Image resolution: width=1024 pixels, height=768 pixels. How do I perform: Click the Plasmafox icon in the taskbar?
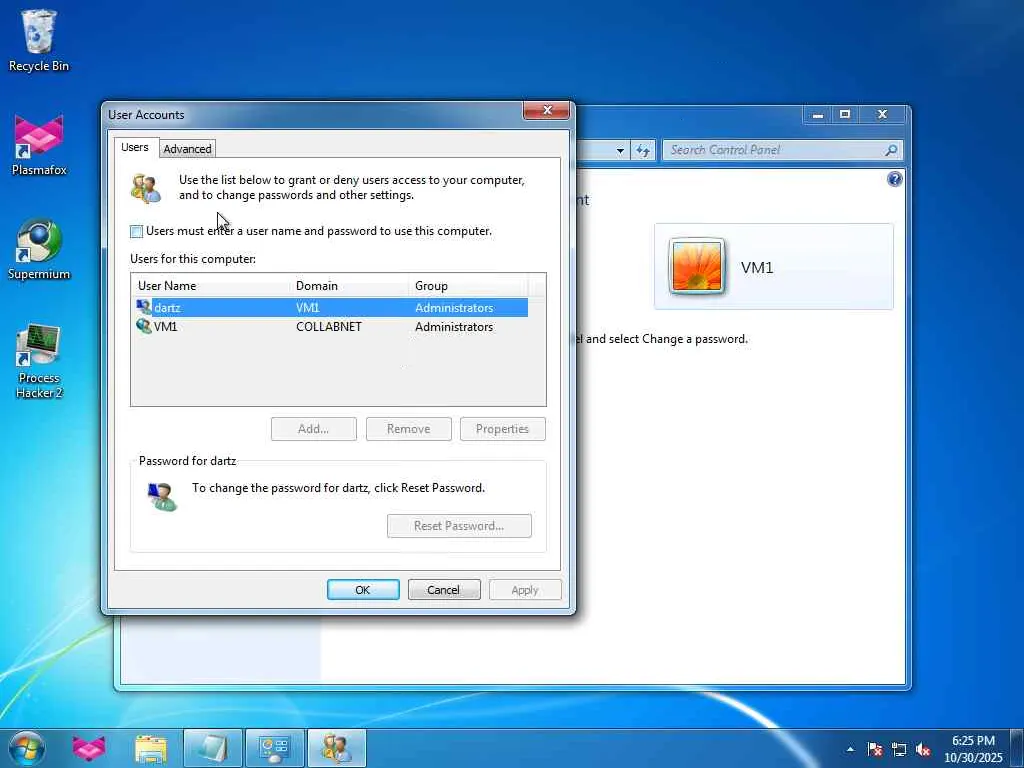89,748
